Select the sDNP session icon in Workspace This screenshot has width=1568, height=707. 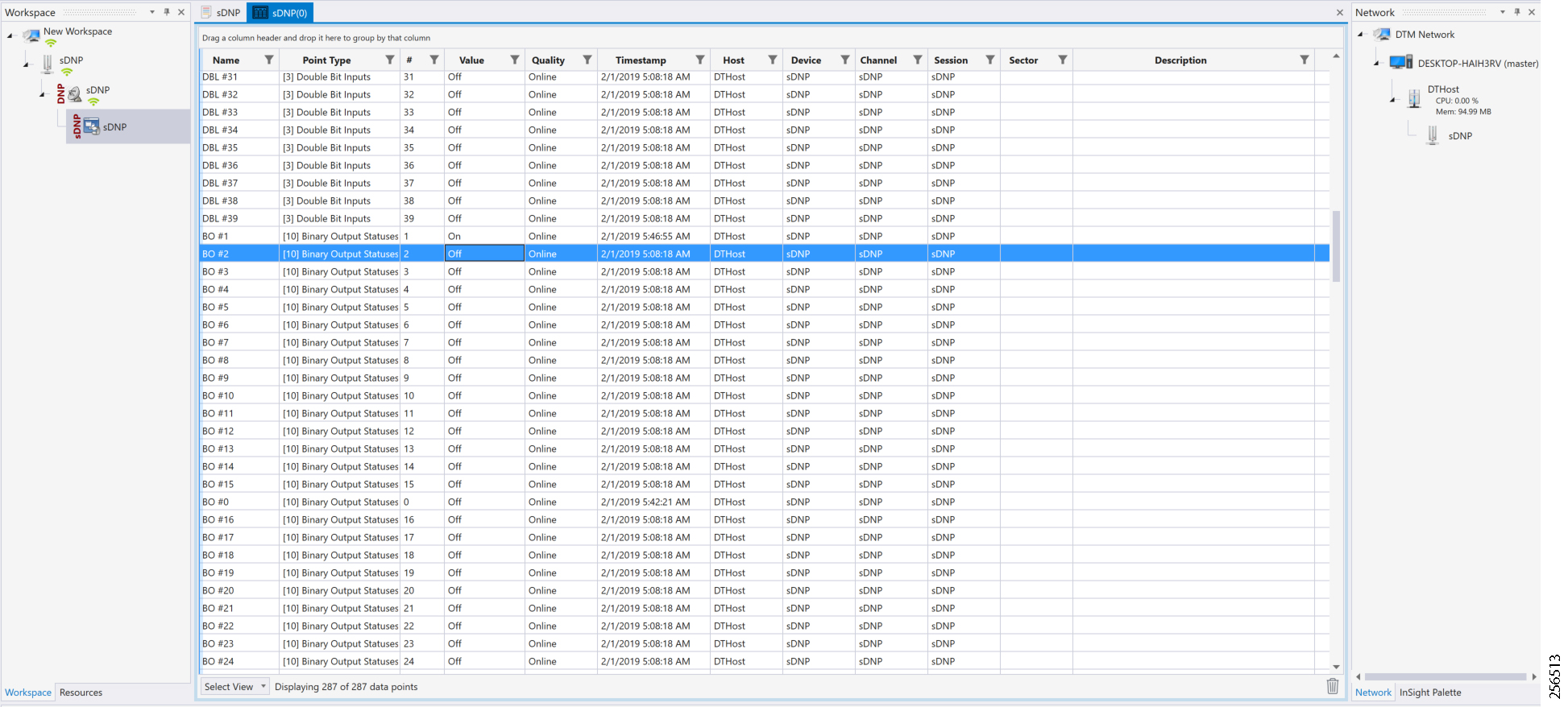(x=91, y=126)
